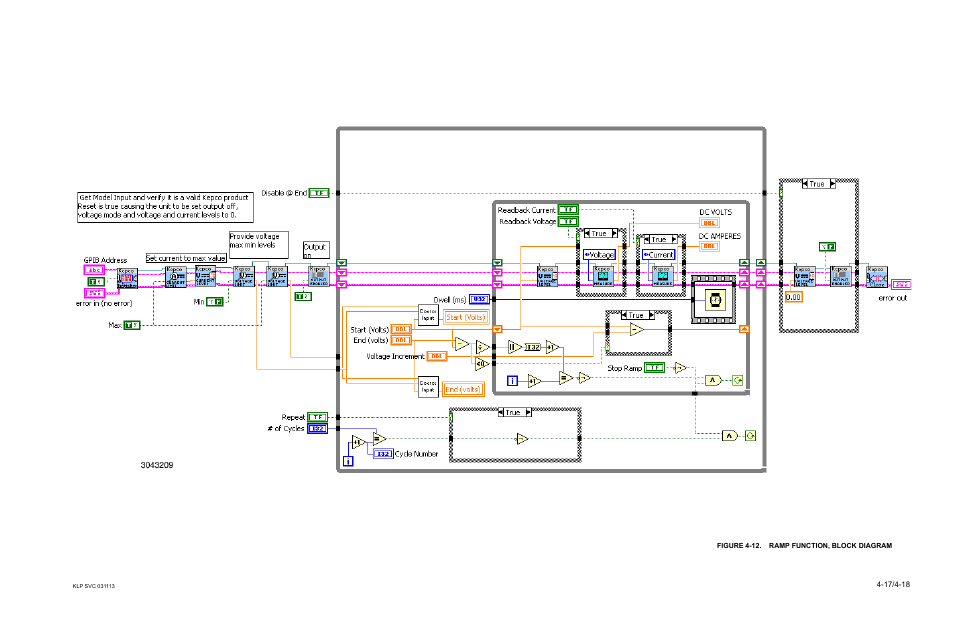Image resolution: width=954 pixels, height=618 pixels.
Task: Click the left arrow on the Voltage case selector
Action: pos(587,234)
